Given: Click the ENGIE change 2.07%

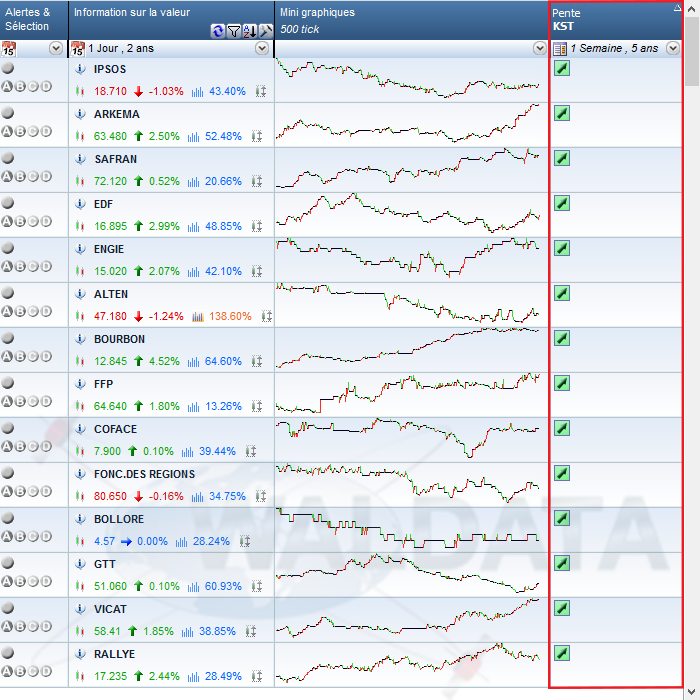Looking at the screenshot, I should pyautogui.click(x=164, y=271).
